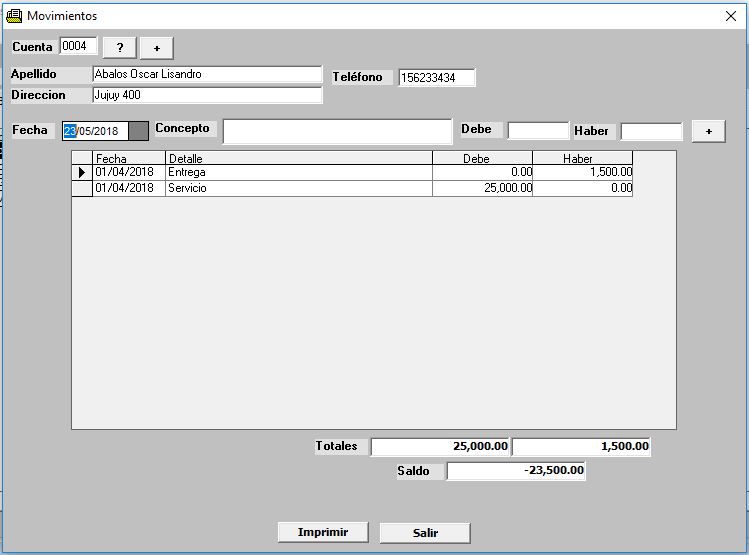749x555 pixels.
Task: Select the row indicator arrow for Entrega
Action: (x=82, y=172)
